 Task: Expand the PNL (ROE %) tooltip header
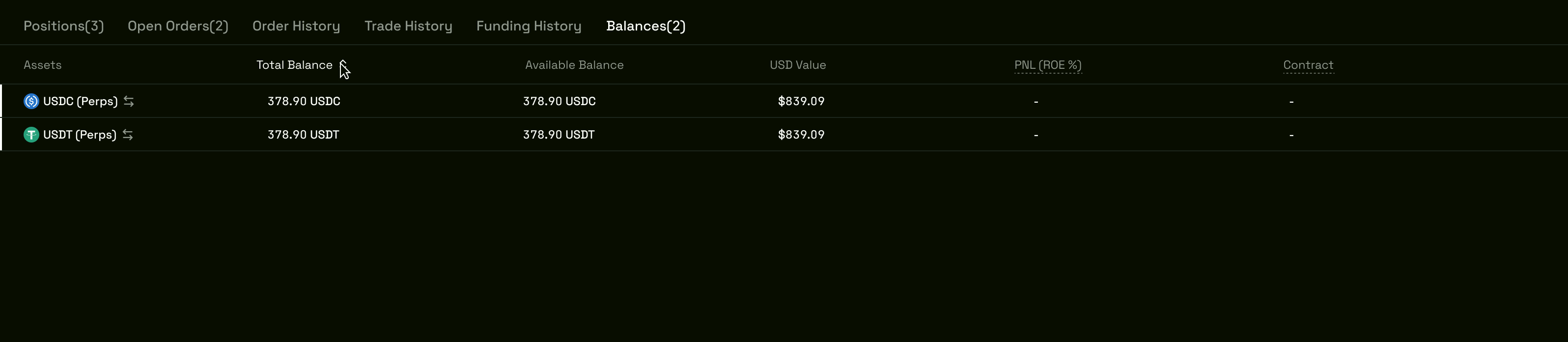(x=1048, y=64)
